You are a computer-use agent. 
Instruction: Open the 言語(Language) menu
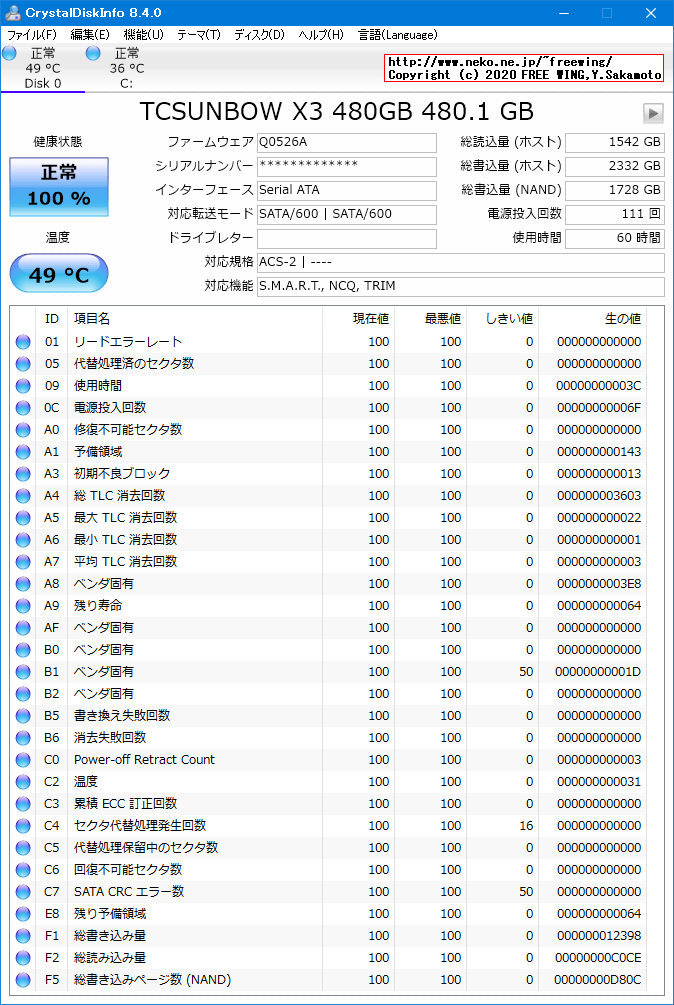tap(398, 35)
